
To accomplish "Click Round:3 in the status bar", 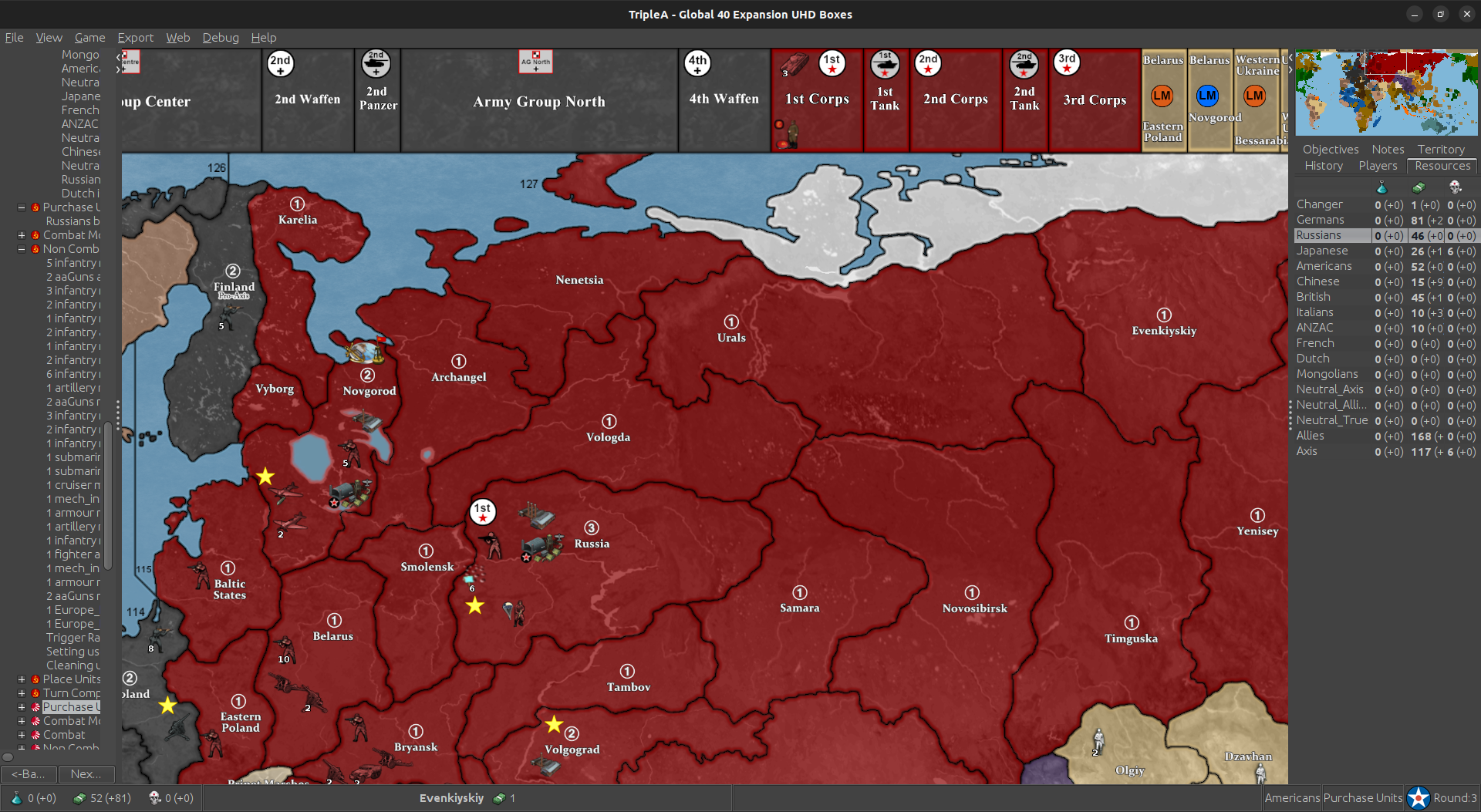I will pos(1455,798).
